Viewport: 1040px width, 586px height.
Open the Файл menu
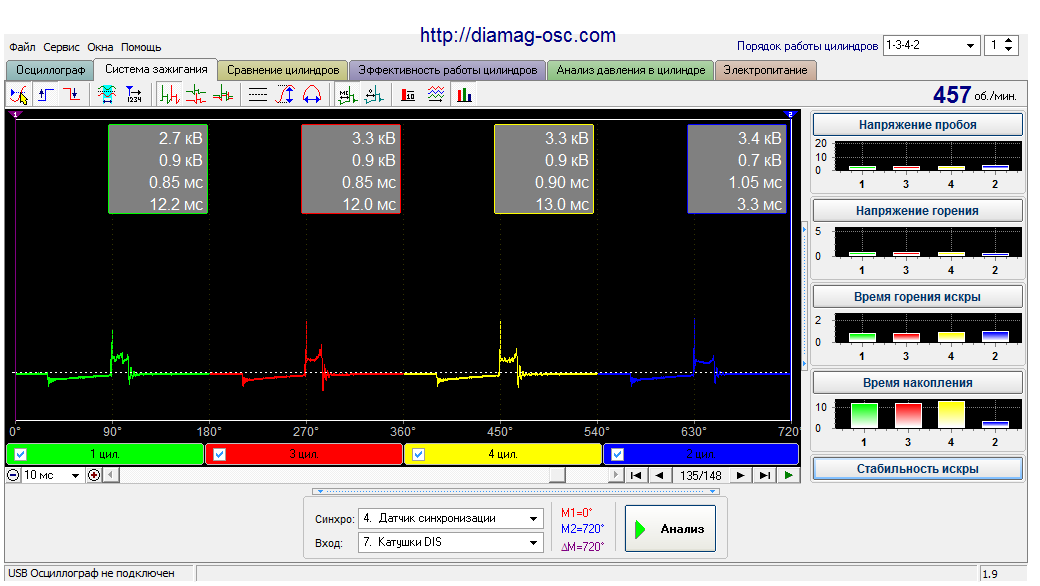(x=23, y=47)
